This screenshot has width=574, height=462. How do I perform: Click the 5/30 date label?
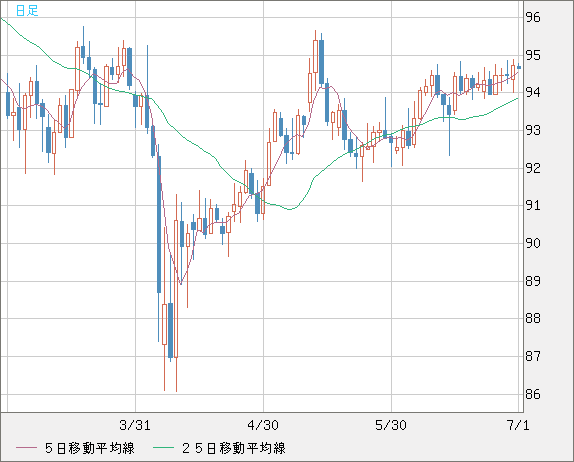click(x=391, y=425)
